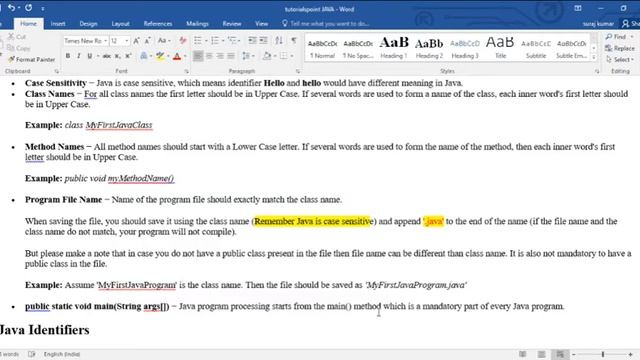The width and height of the screenshot is (640, 360).
Task: Apply paragraph shading
Action: click(267, 56)
